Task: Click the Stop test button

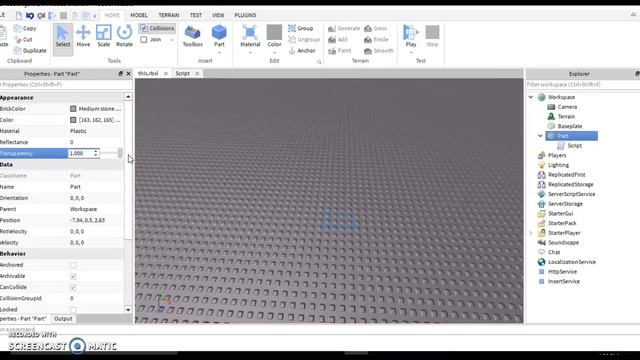Action: (432, 36)
